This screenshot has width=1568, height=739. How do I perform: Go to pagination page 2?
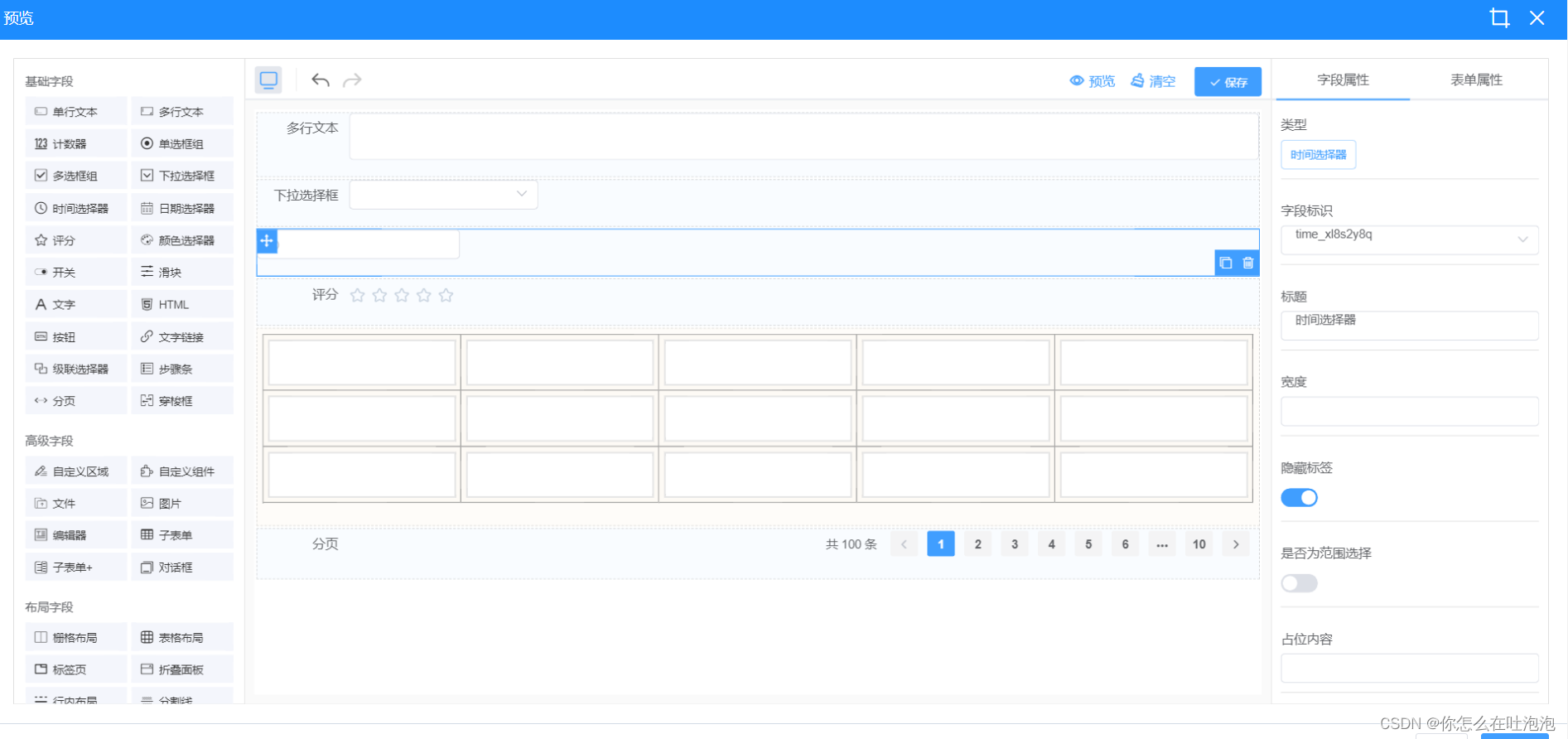(978, 544)
